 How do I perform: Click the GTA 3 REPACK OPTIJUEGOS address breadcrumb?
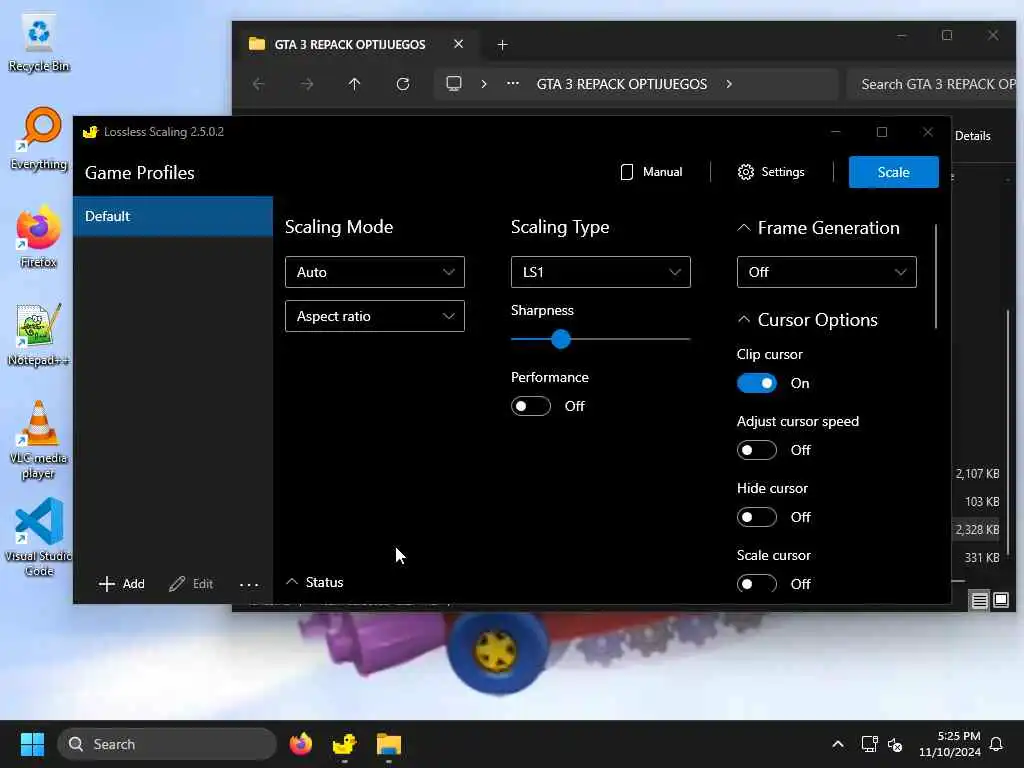[622, 84]
